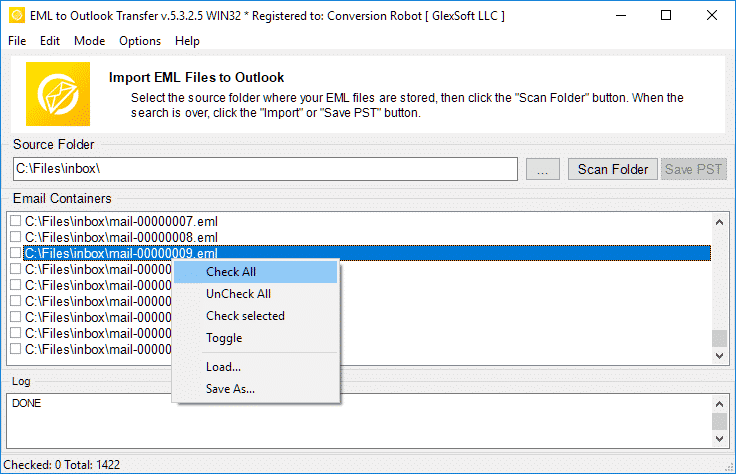Click the Email Containers scroll up arrow

coord(719,222)
